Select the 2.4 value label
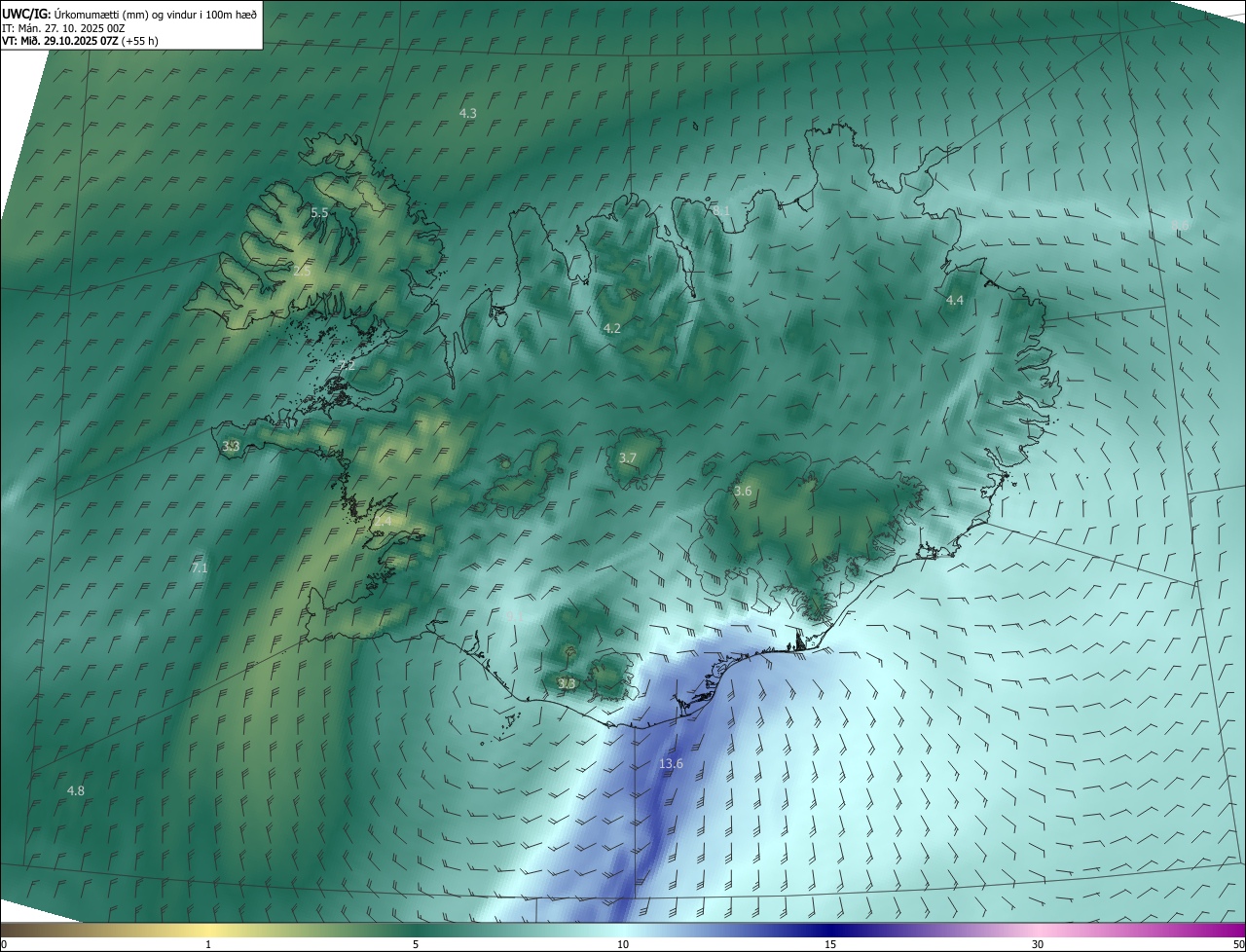This screenshot has height=952, width=1246. click(383, 522)
